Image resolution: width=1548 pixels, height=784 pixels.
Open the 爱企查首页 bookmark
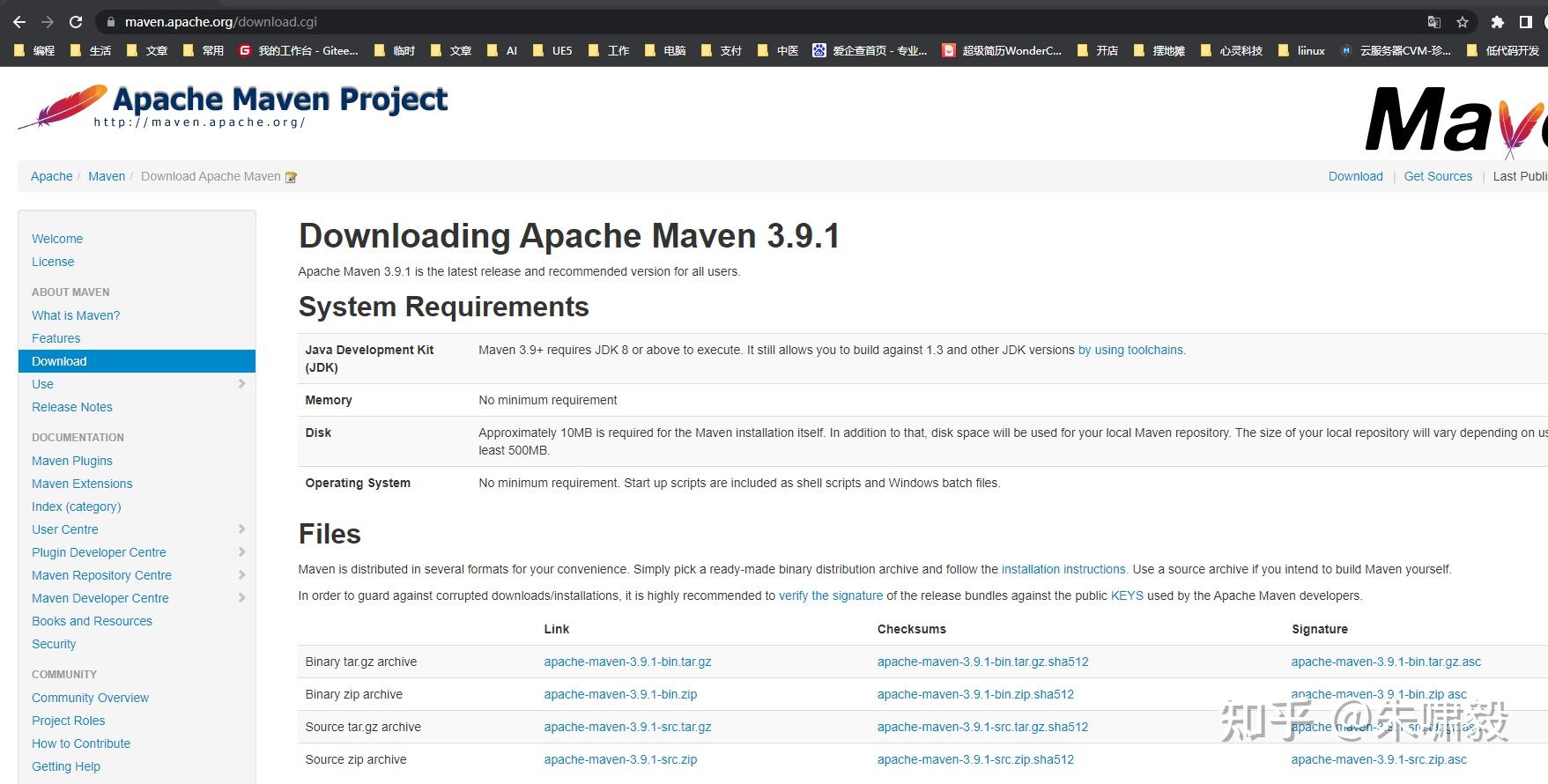(x=870, y=51)
